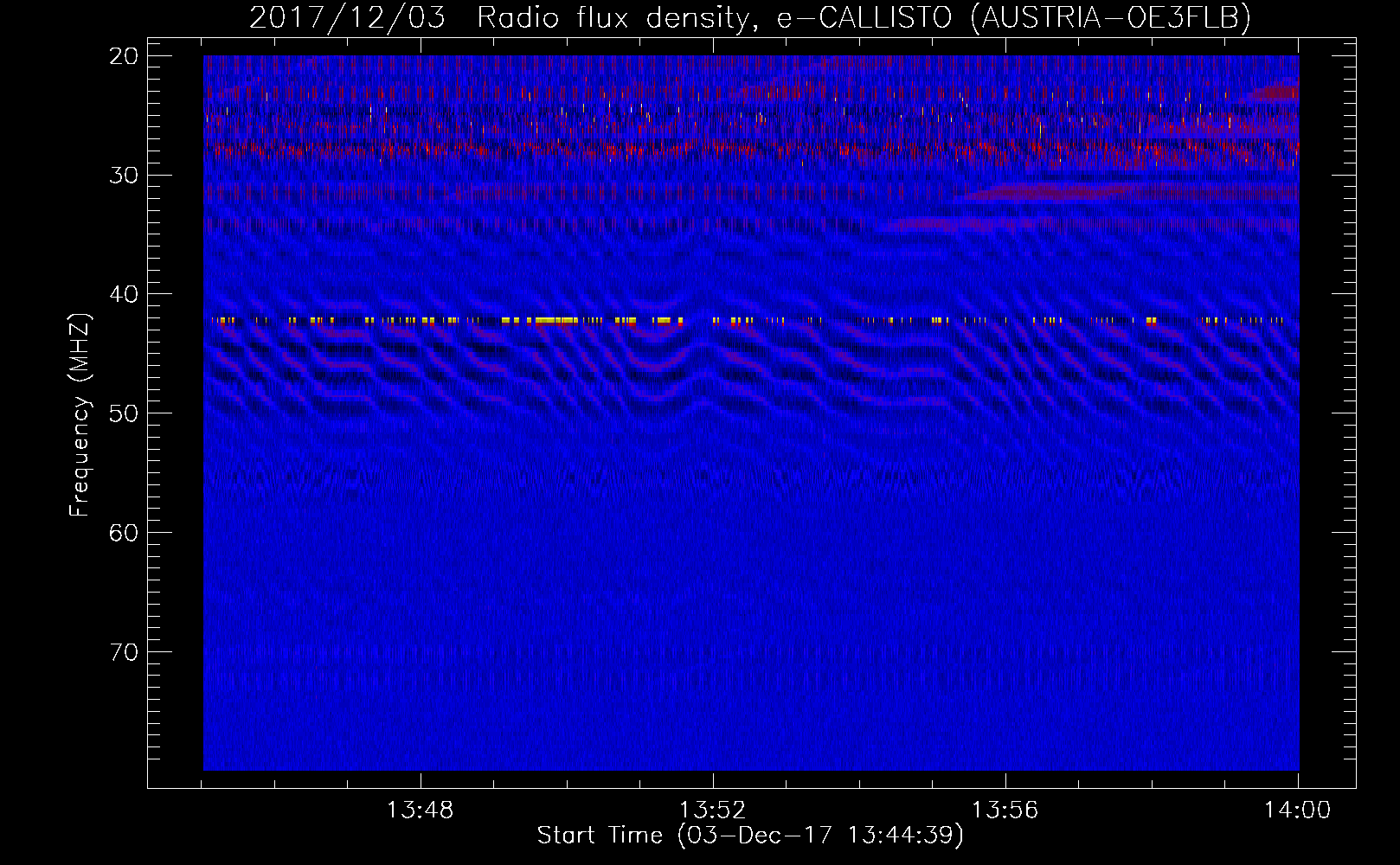Click the red noise band near 28 MHz
The width and height of the screenshot is (1400, 865).
pos(751,152)
